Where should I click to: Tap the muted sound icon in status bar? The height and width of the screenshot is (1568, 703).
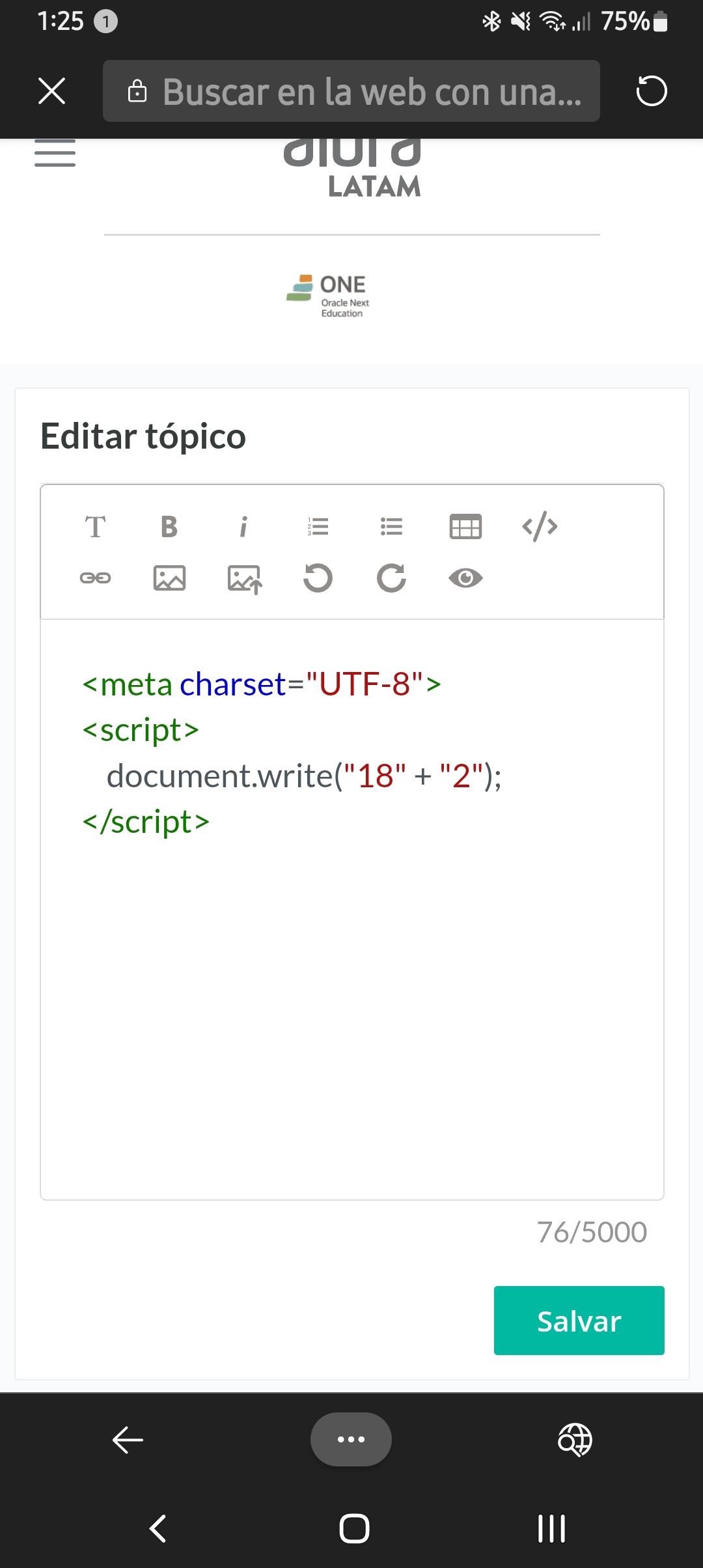point(521,22)
